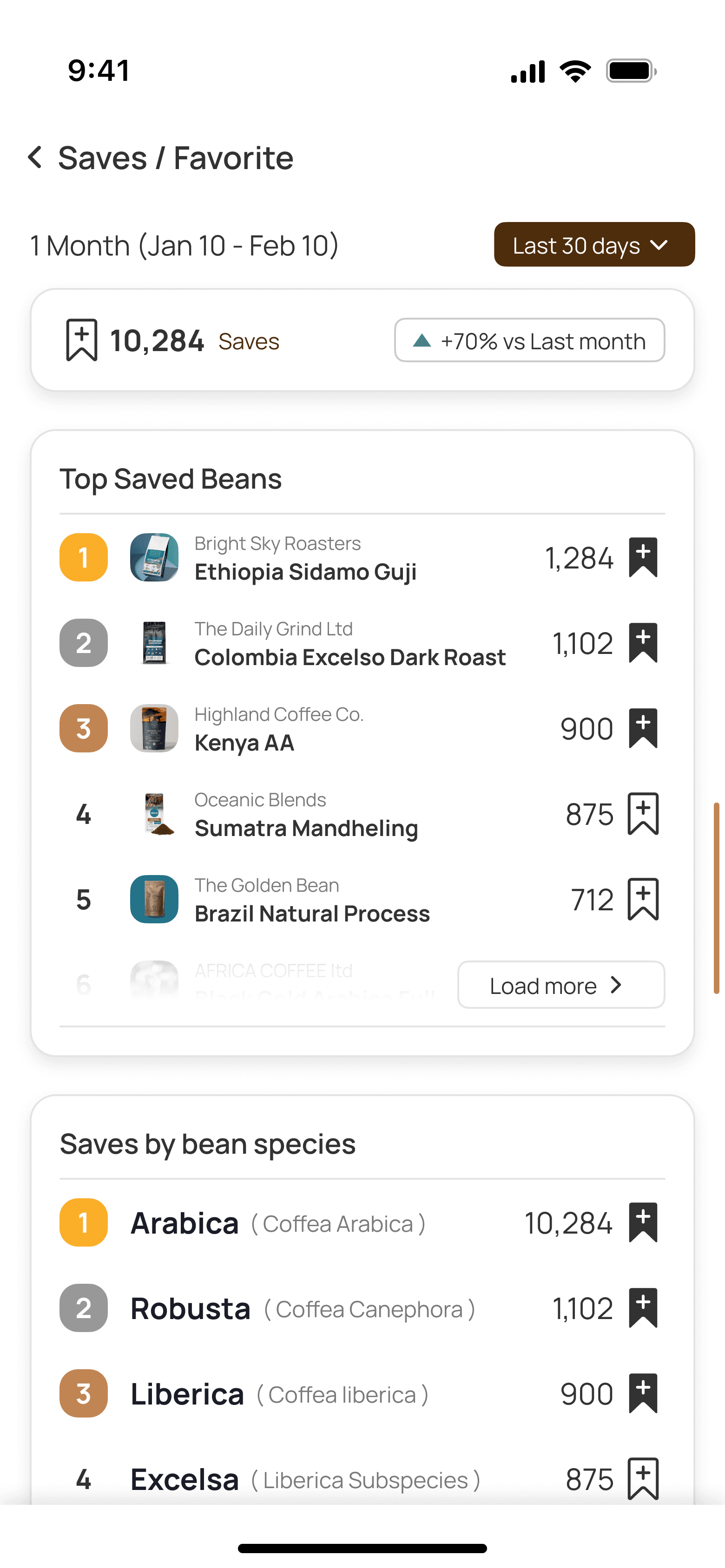Save Sumatra Mandheling with the bookmark icon
Viewport: 725px width, 1568px height.
[643, 814]
